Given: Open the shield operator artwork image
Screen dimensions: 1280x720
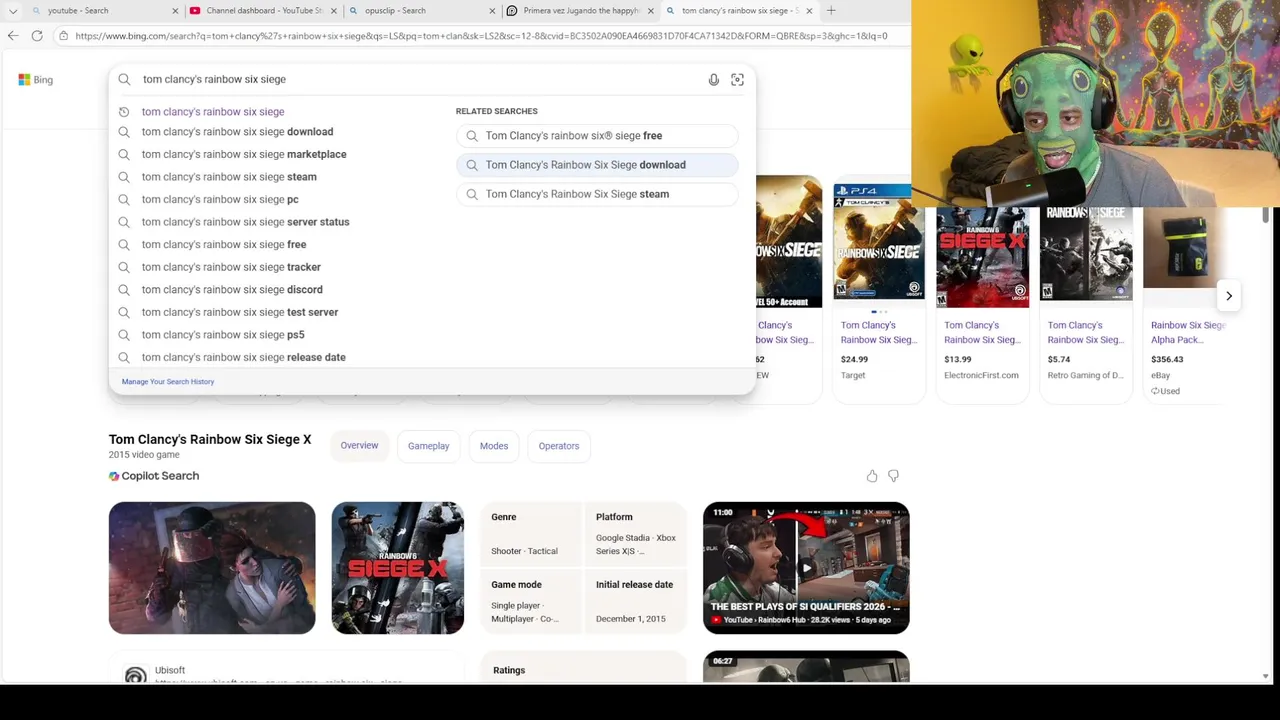Looking at the screenshot, I should 212,568.
